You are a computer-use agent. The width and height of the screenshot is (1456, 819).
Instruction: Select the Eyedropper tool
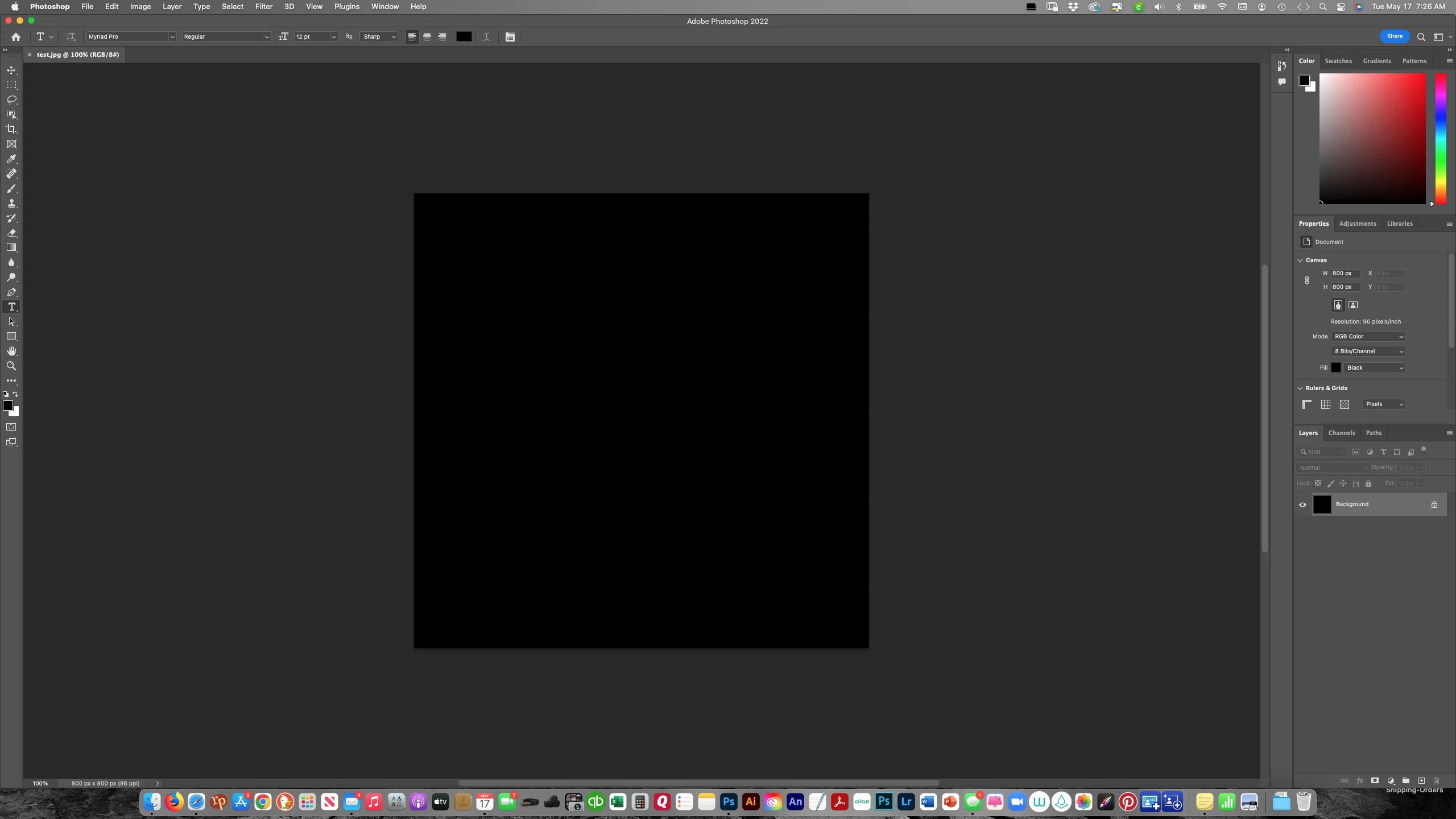11,159
